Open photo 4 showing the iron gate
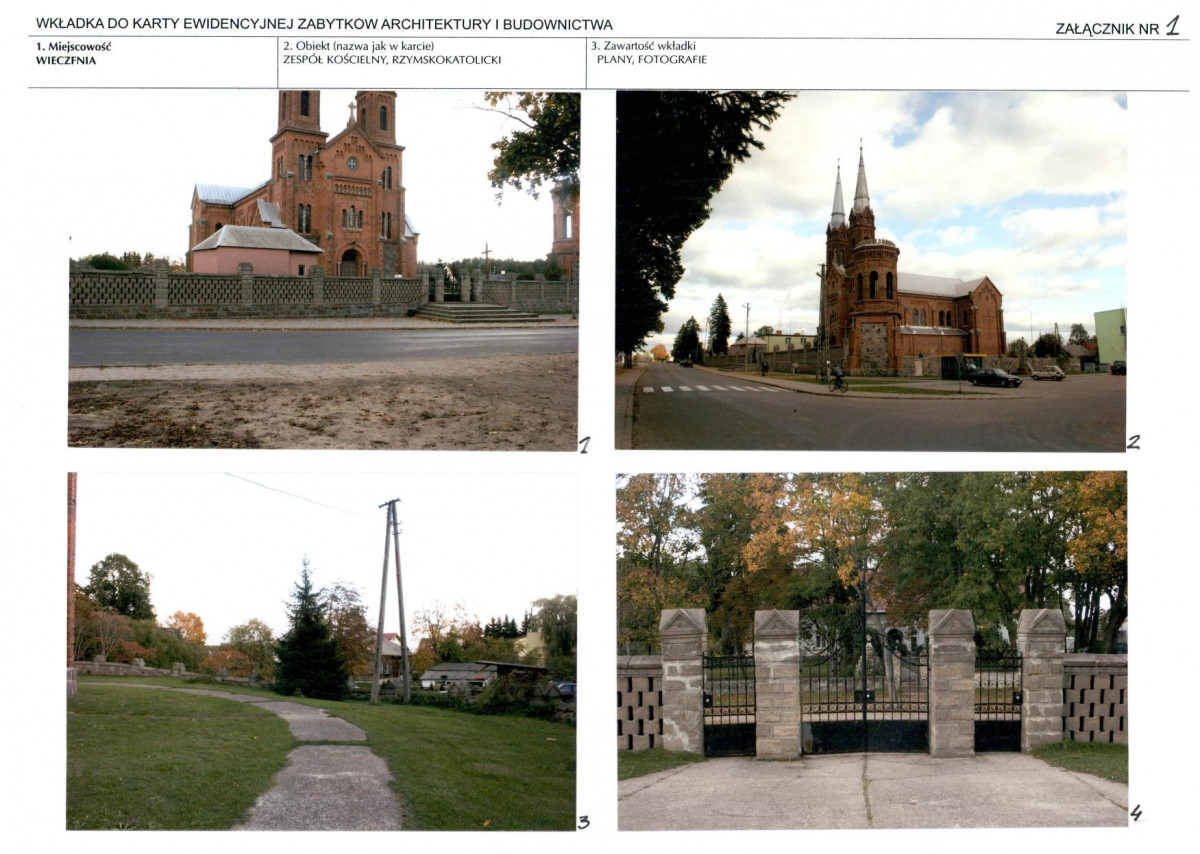The image size is (1200, 854). [x=872, y=651]
